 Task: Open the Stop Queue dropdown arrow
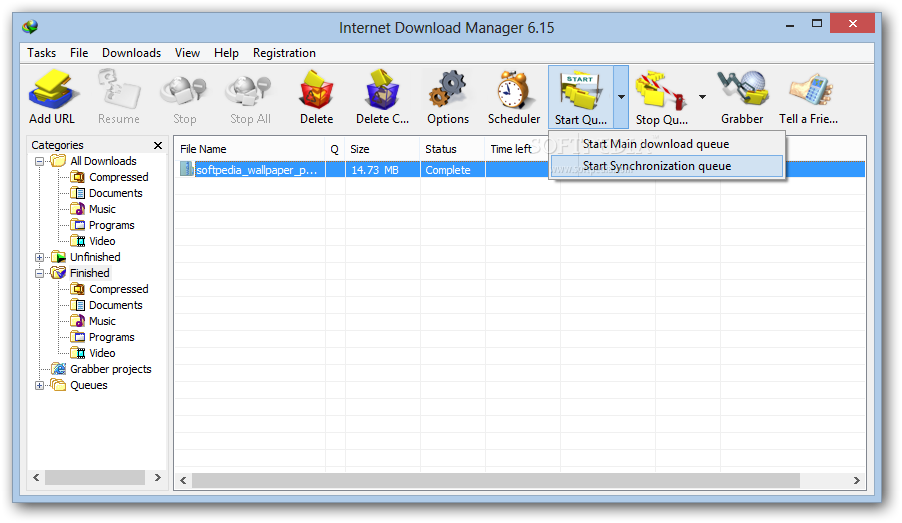tap(702, 97)
